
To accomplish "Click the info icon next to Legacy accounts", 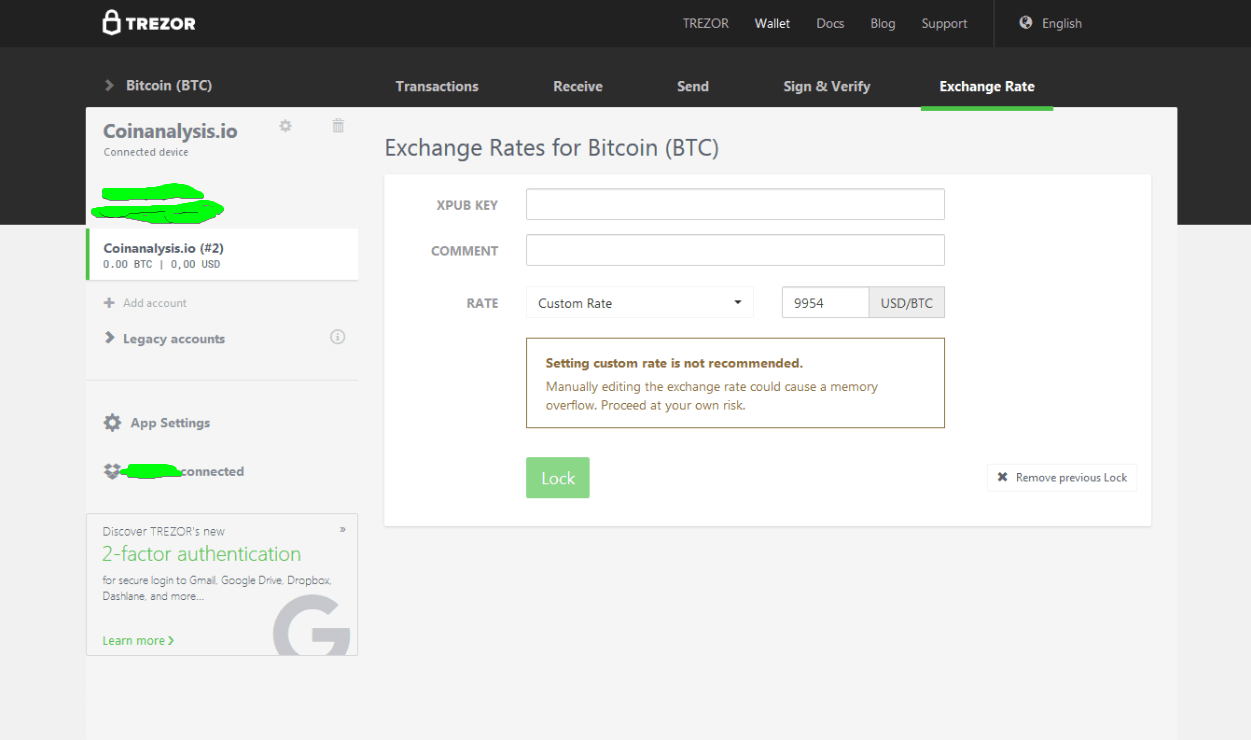I will (337, 337).
